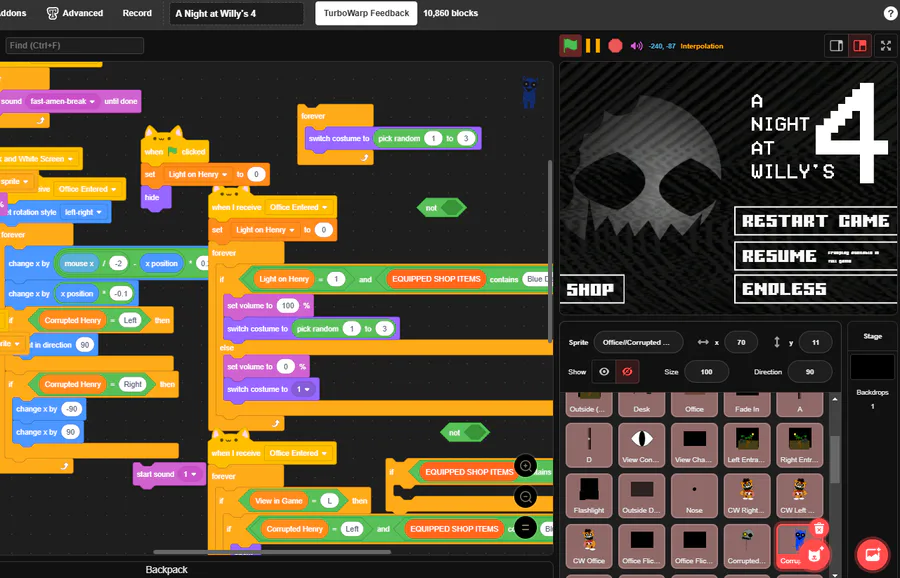Add a new sprite with the cat button
The width and height of the screenshot is (900, 578).
click(814, 554)
